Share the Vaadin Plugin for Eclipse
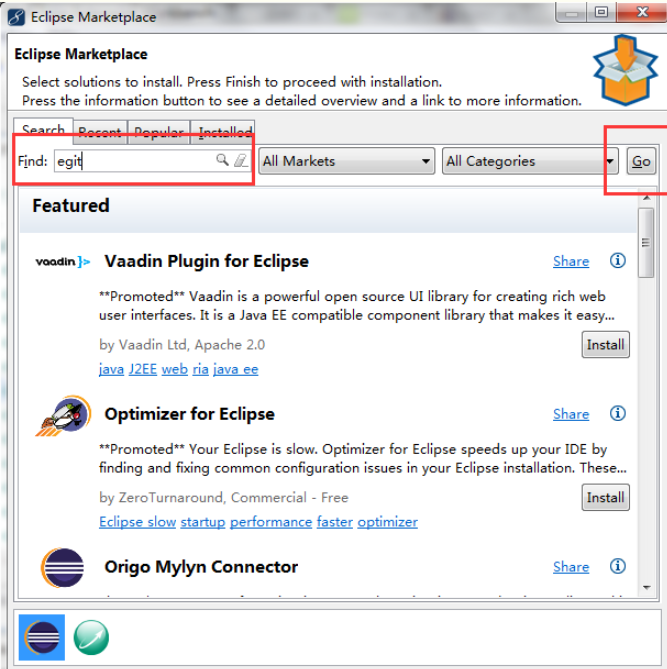 571,261
